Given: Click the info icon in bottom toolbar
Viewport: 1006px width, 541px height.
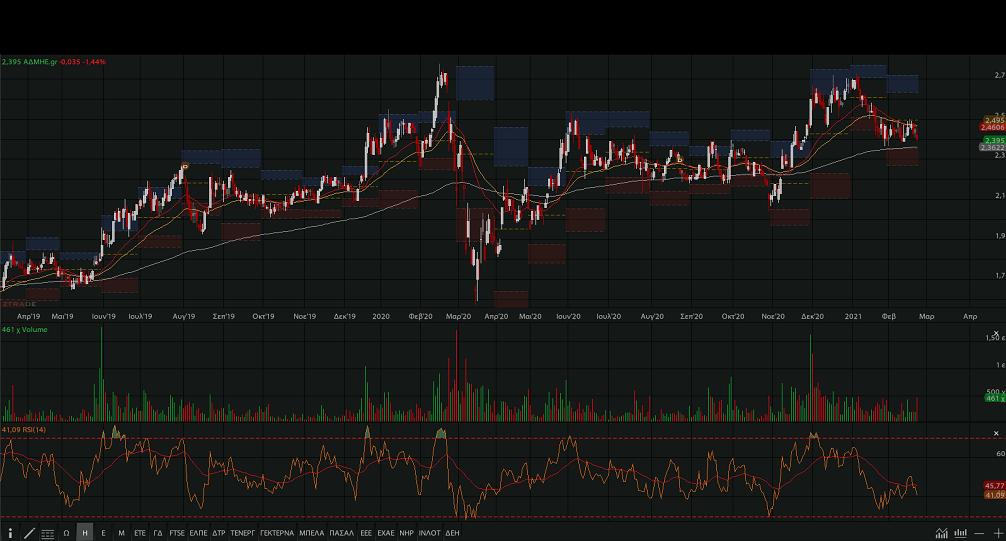Looking at the screenshot, I should pos(11,533).
